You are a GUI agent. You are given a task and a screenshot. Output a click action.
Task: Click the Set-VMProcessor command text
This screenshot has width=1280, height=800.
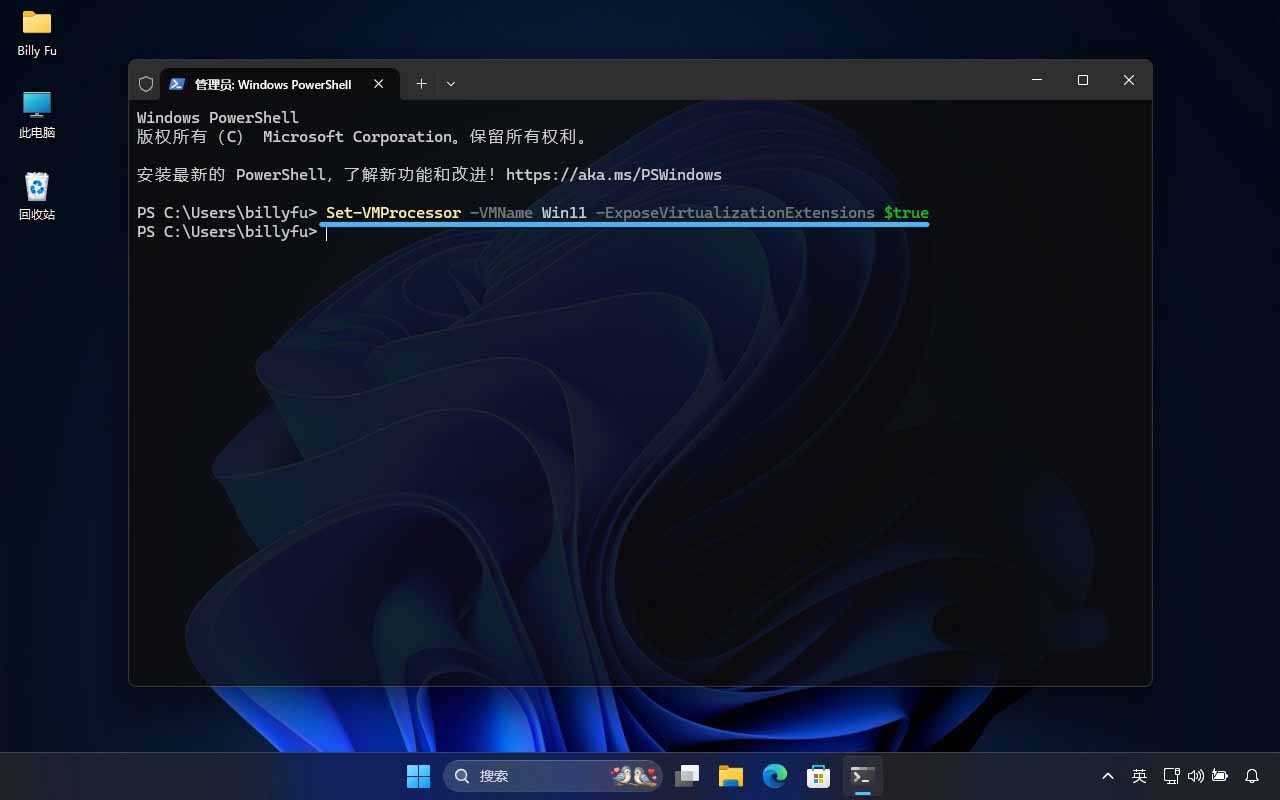coord(394,213)
